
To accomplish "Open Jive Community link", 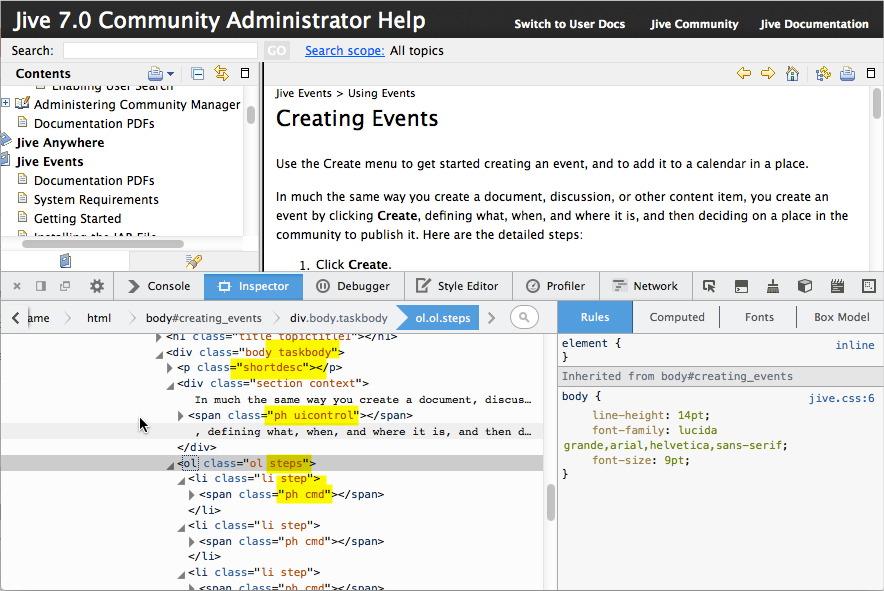I will 694,24.
